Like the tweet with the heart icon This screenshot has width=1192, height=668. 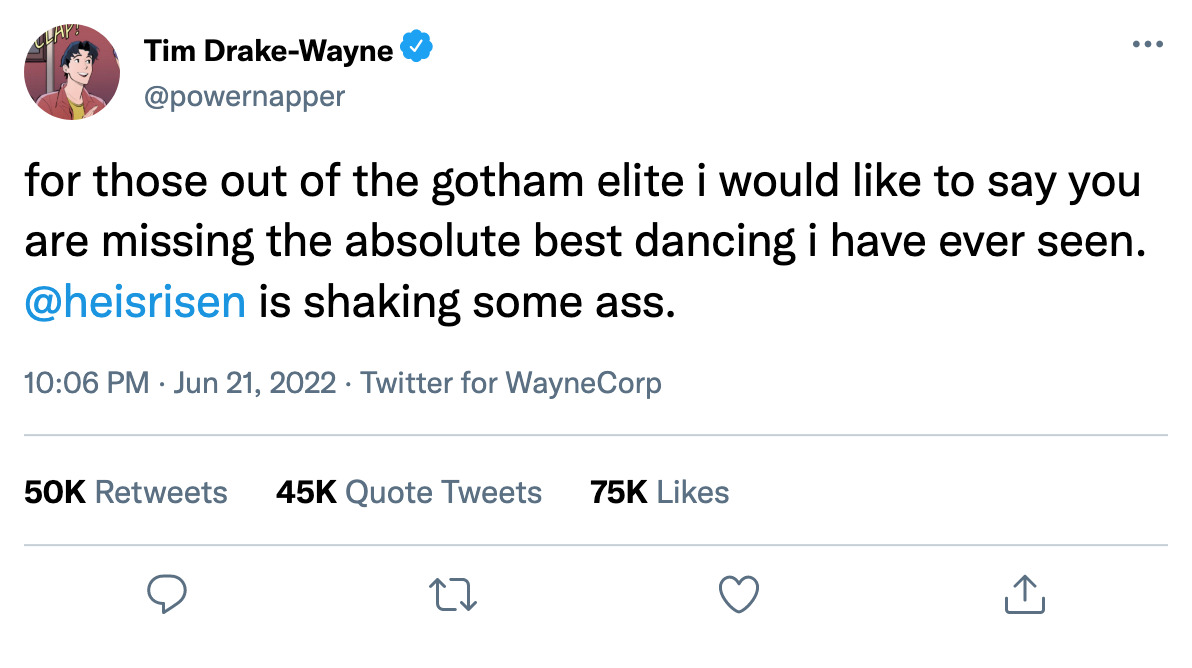(x=739, y=596)
